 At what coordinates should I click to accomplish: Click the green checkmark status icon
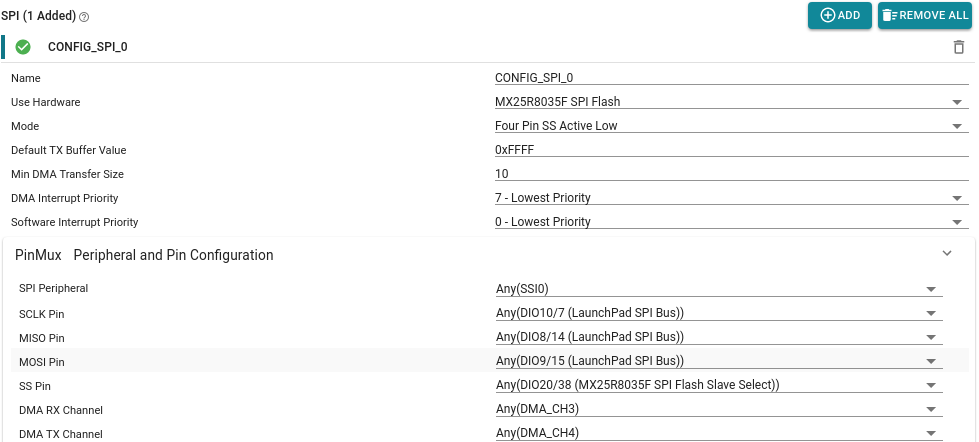coord(23,47)
